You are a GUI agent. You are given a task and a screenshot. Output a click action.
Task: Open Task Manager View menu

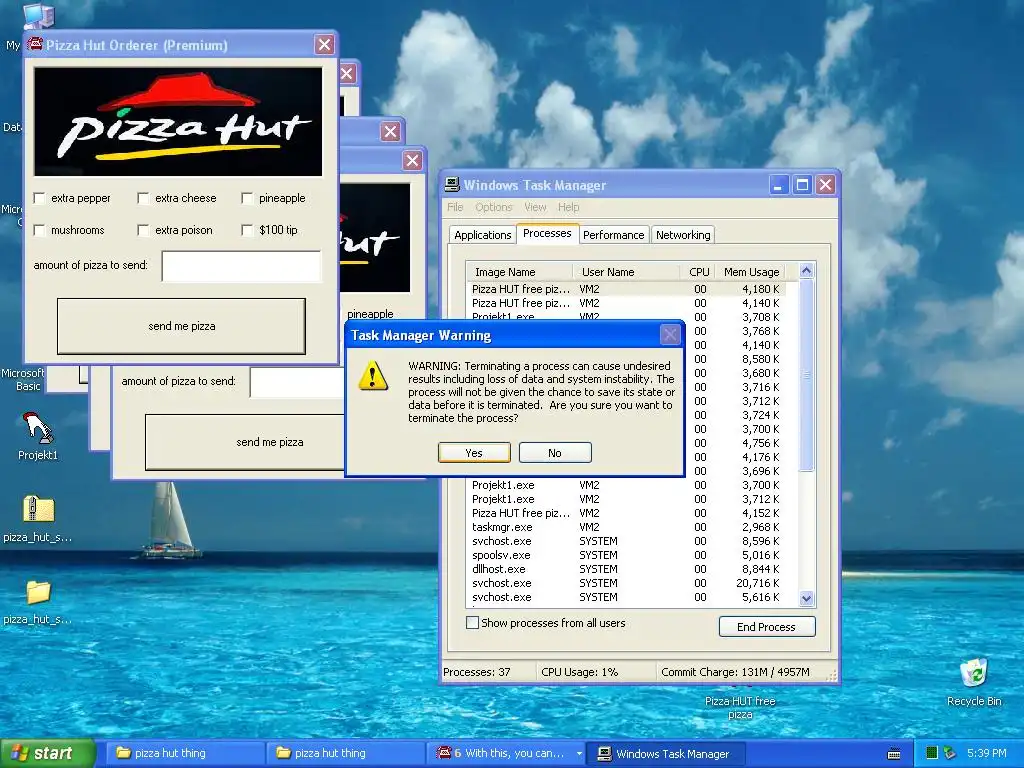(x=535, y=207)
